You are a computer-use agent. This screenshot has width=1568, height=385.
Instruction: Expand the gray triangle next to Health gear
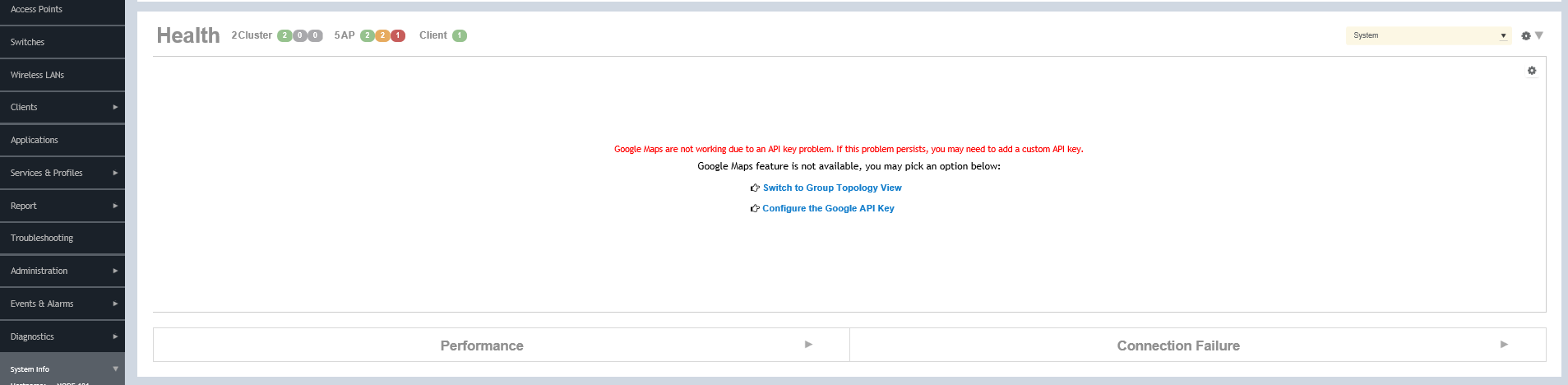tap(1539, 35)
